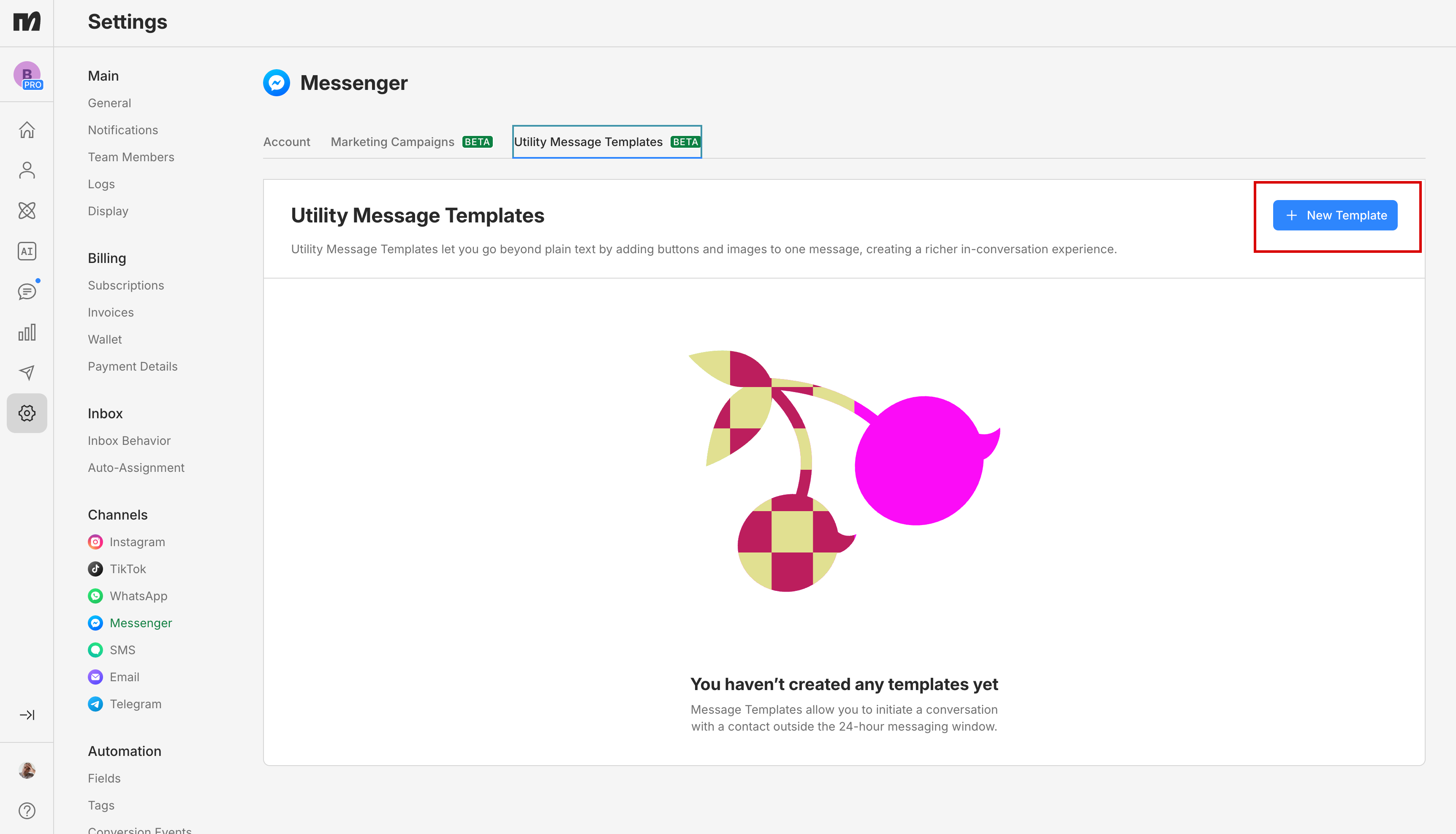The image size is (1456, 834).
Task: Open the AI features icon
Action: (x=26, y=251)
